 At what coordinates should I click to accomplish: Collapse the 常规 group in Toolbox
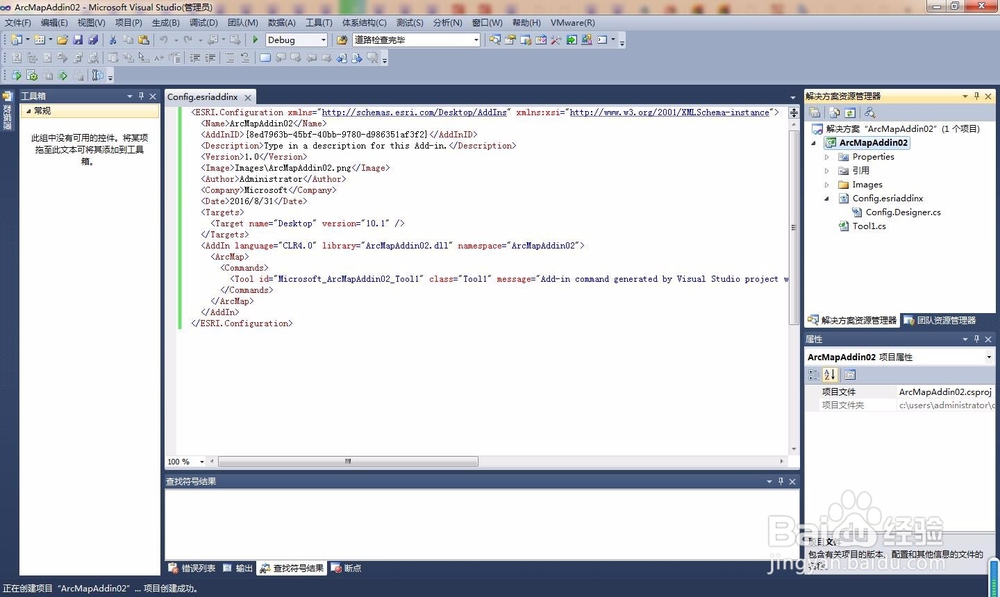pyautogui.click(x=29, y=111)
